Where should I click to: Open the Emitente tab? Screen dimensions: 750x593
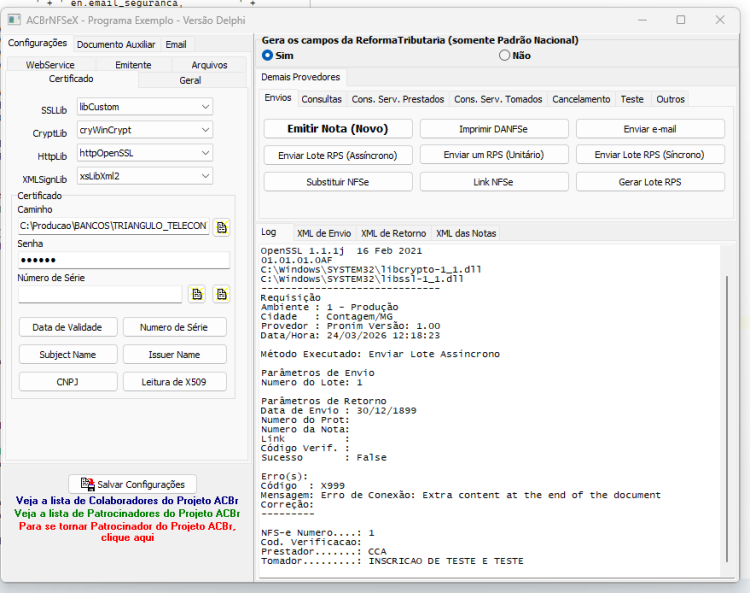[x=133, y=65]
